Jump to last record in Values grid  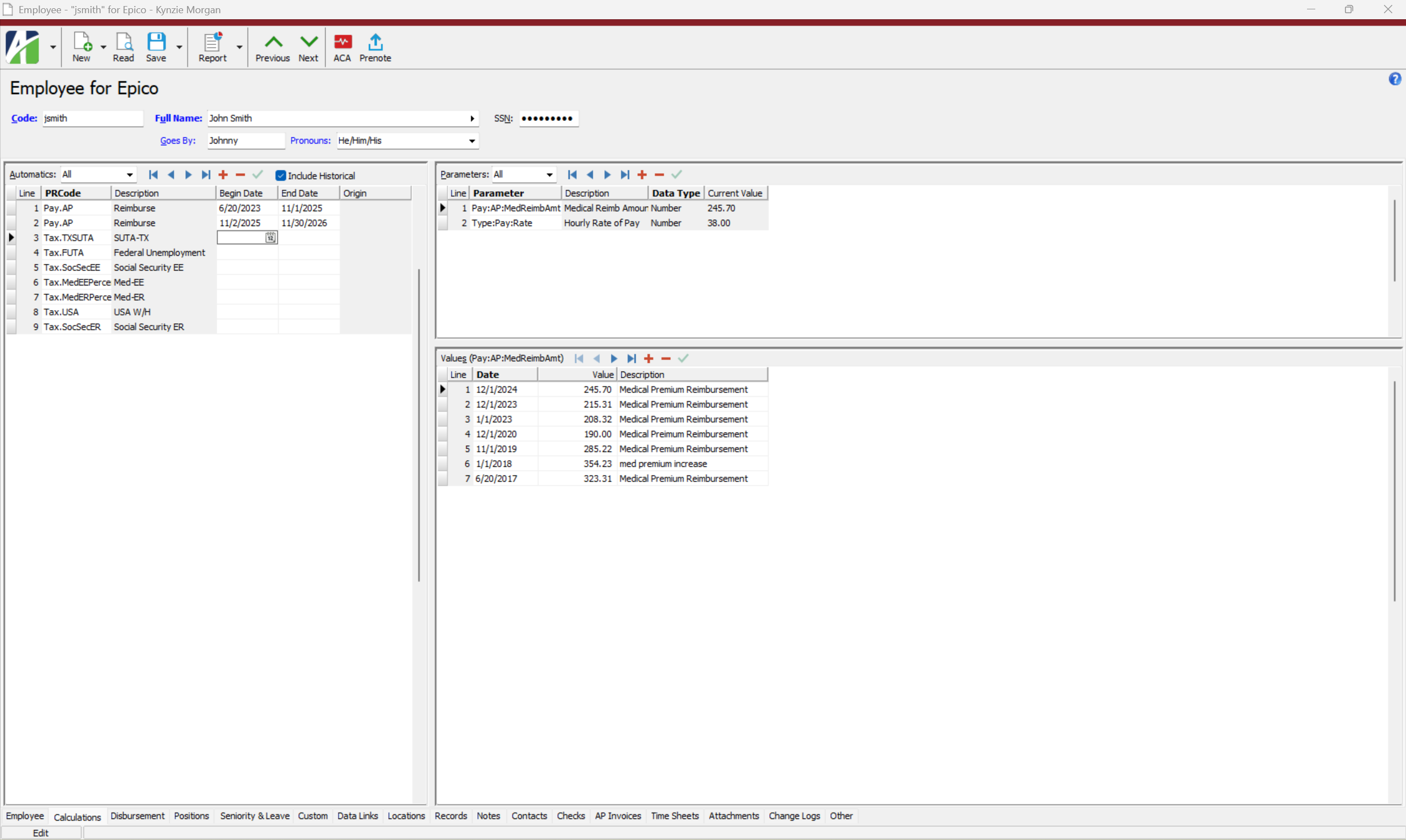(x=631, y=359)
